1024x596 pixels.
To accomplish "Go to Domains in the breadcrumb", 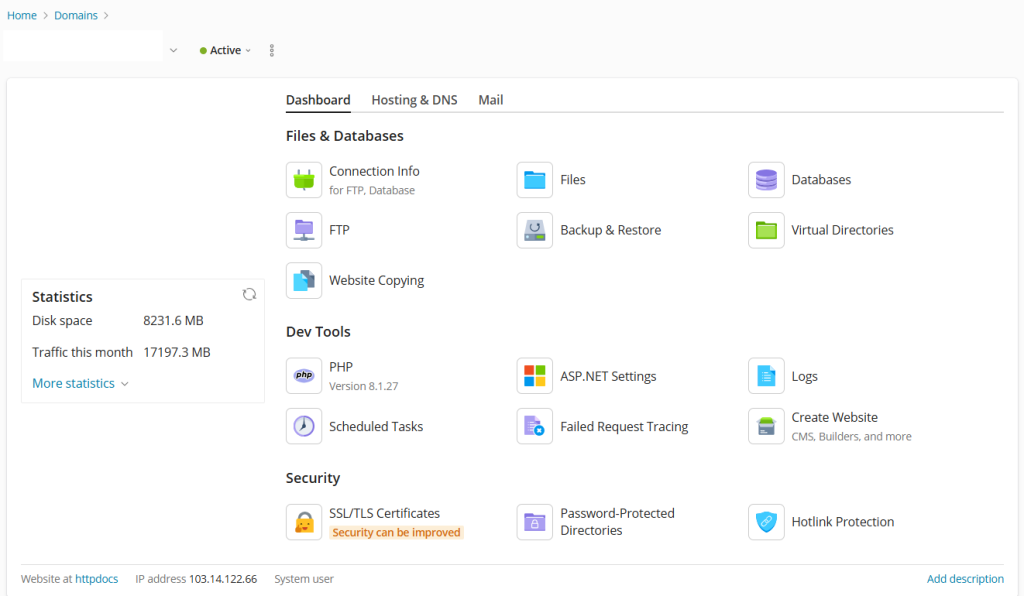I will pyautogui.click(x=76, y=15).
